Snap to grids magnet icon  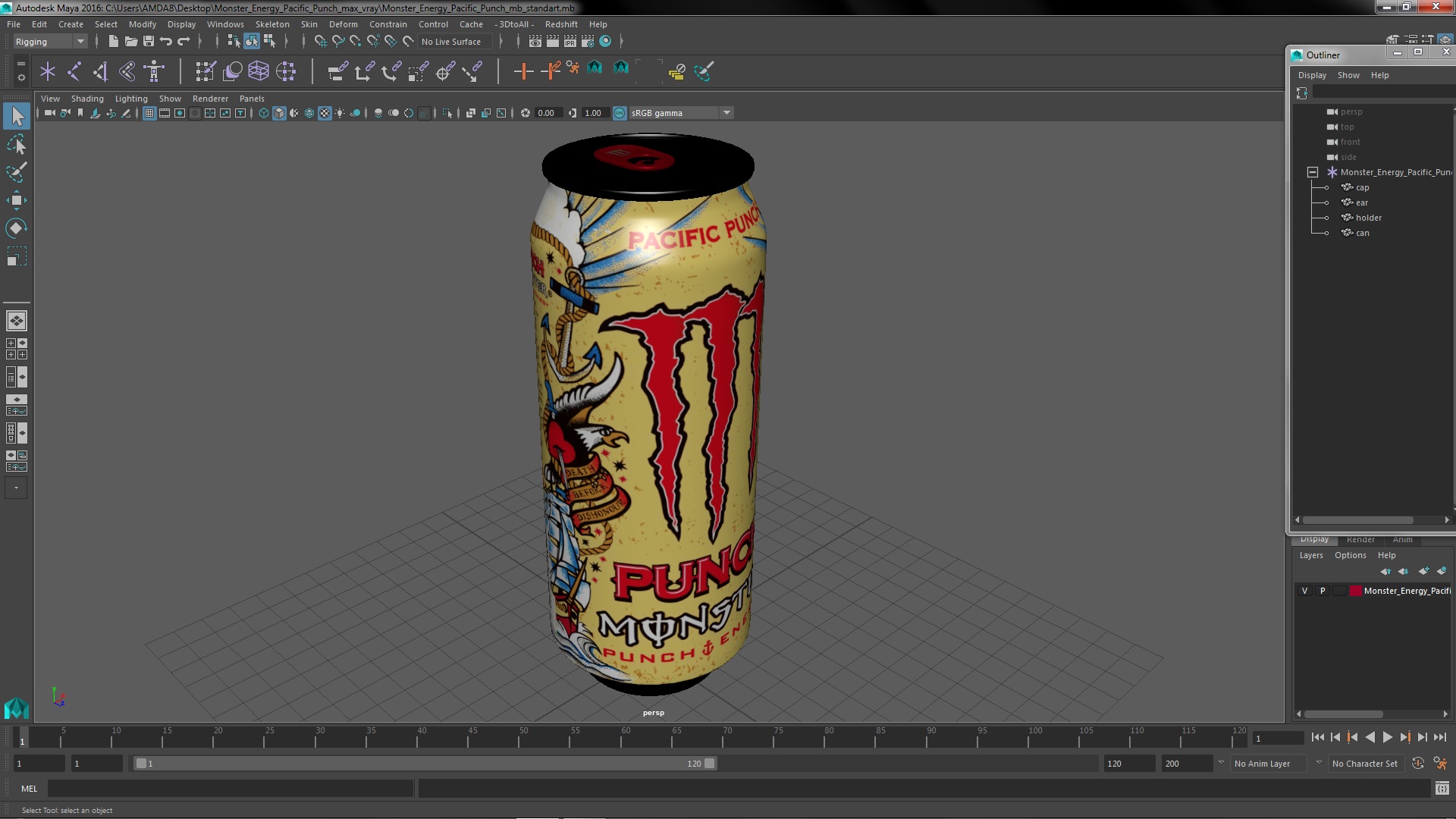point(320,41)
